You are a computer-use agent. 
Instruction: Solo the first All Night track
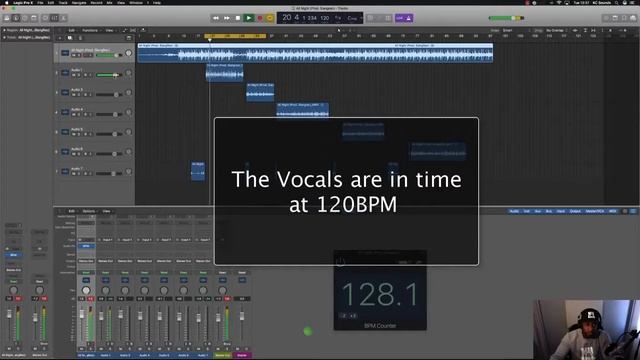click(80, 55)
